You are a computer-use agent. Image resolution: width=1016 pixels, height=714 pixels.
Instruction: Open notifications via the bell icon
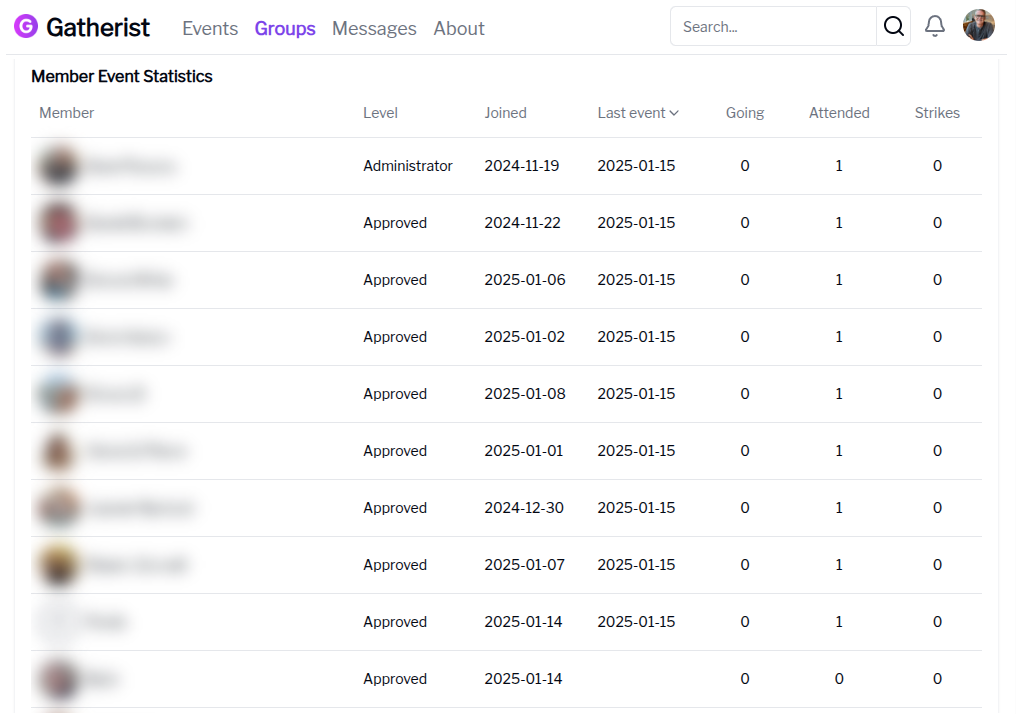pyautogui.click(x=935, y=26)
